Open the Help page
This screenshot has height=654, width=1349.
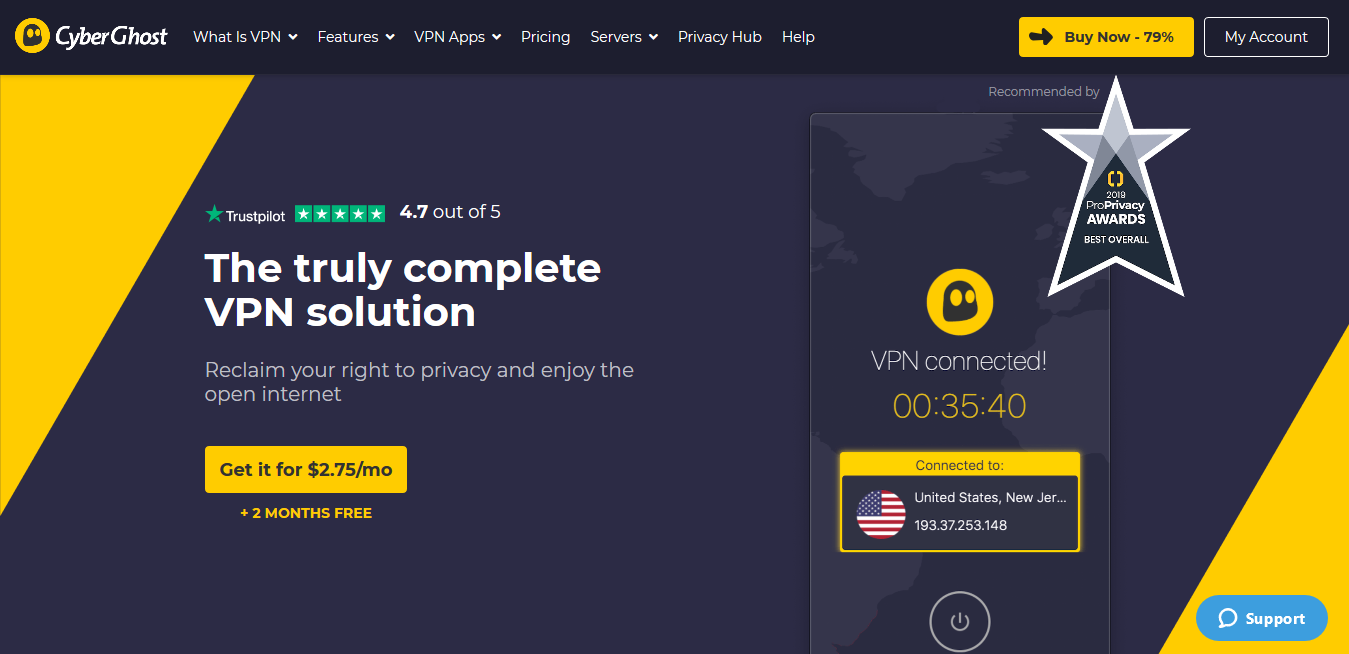click(x=798, y=37)
